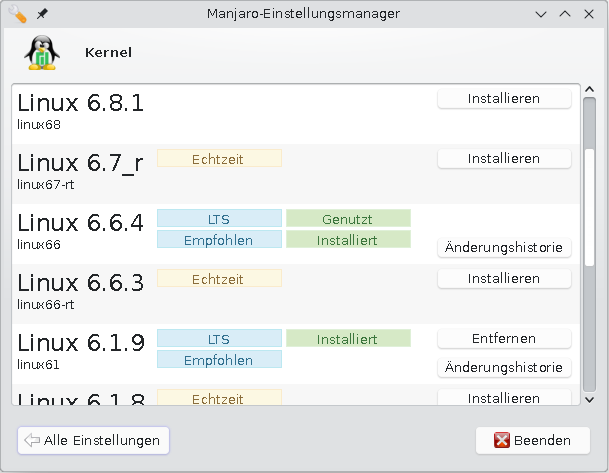
Task: Click the Kernel penguin icon
Action: coord(40,53)
